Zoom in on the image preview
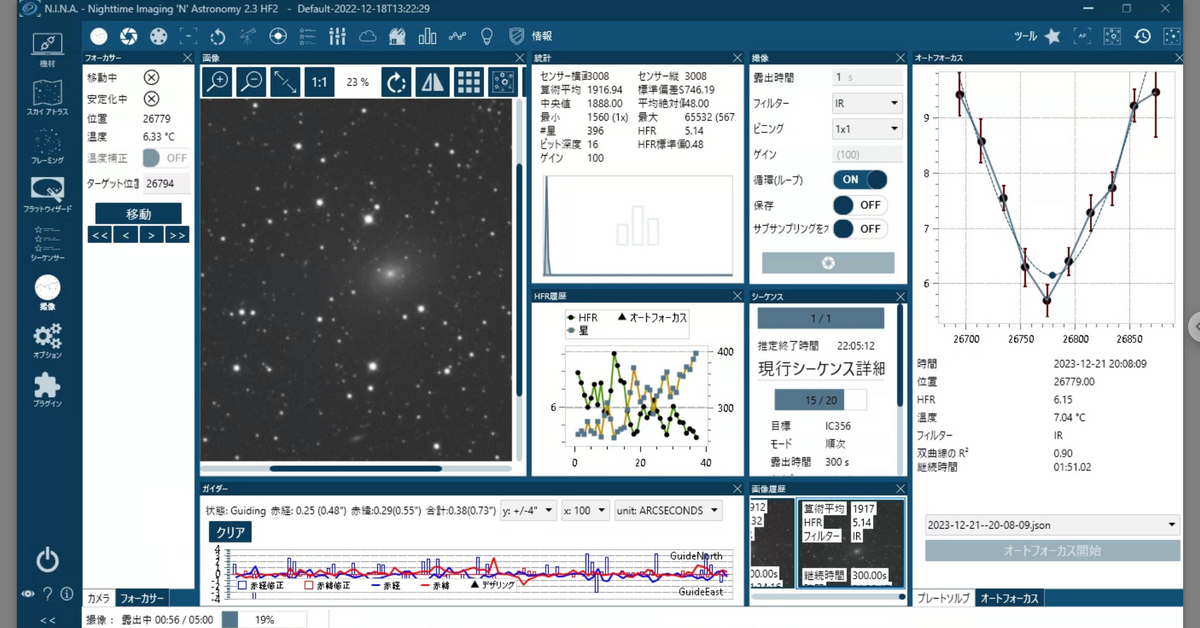1200x628 pixels. click(218, 82)
